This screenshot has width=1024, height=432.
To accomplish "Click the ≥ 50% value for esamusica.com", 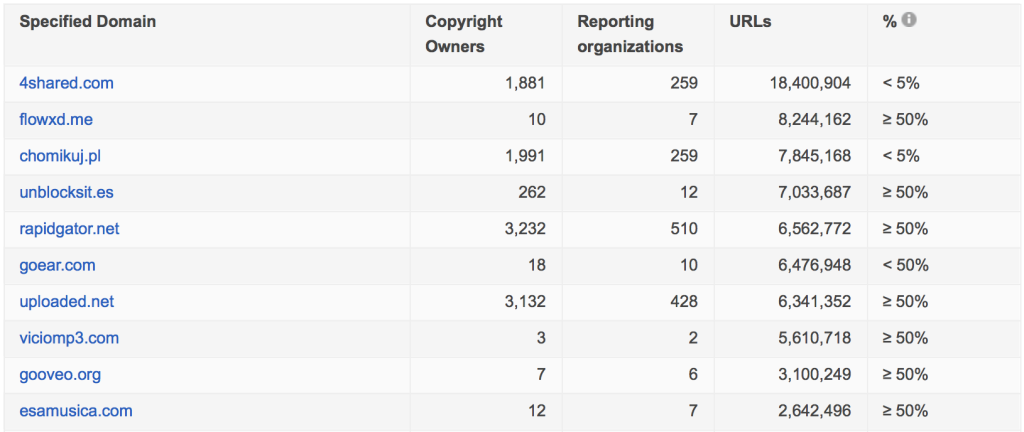I will pyautogui.click(x=906, y=411).
